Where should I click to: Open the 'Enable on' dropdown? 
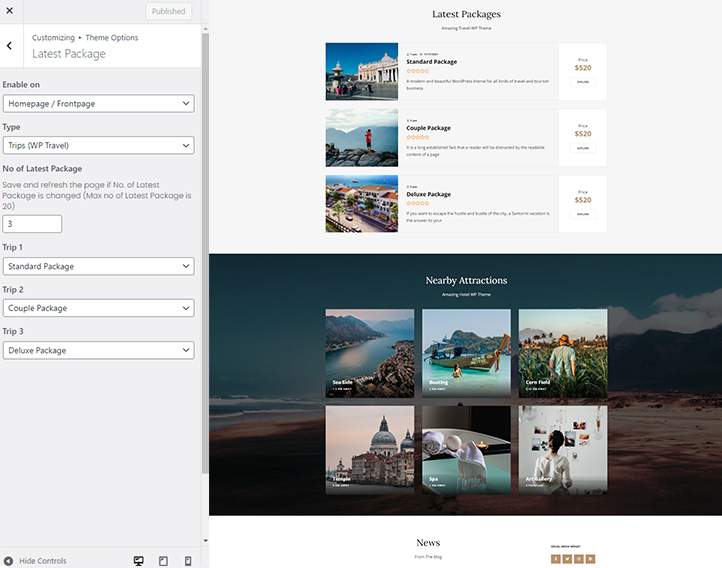pyautogui.click(x=98, y=103)
